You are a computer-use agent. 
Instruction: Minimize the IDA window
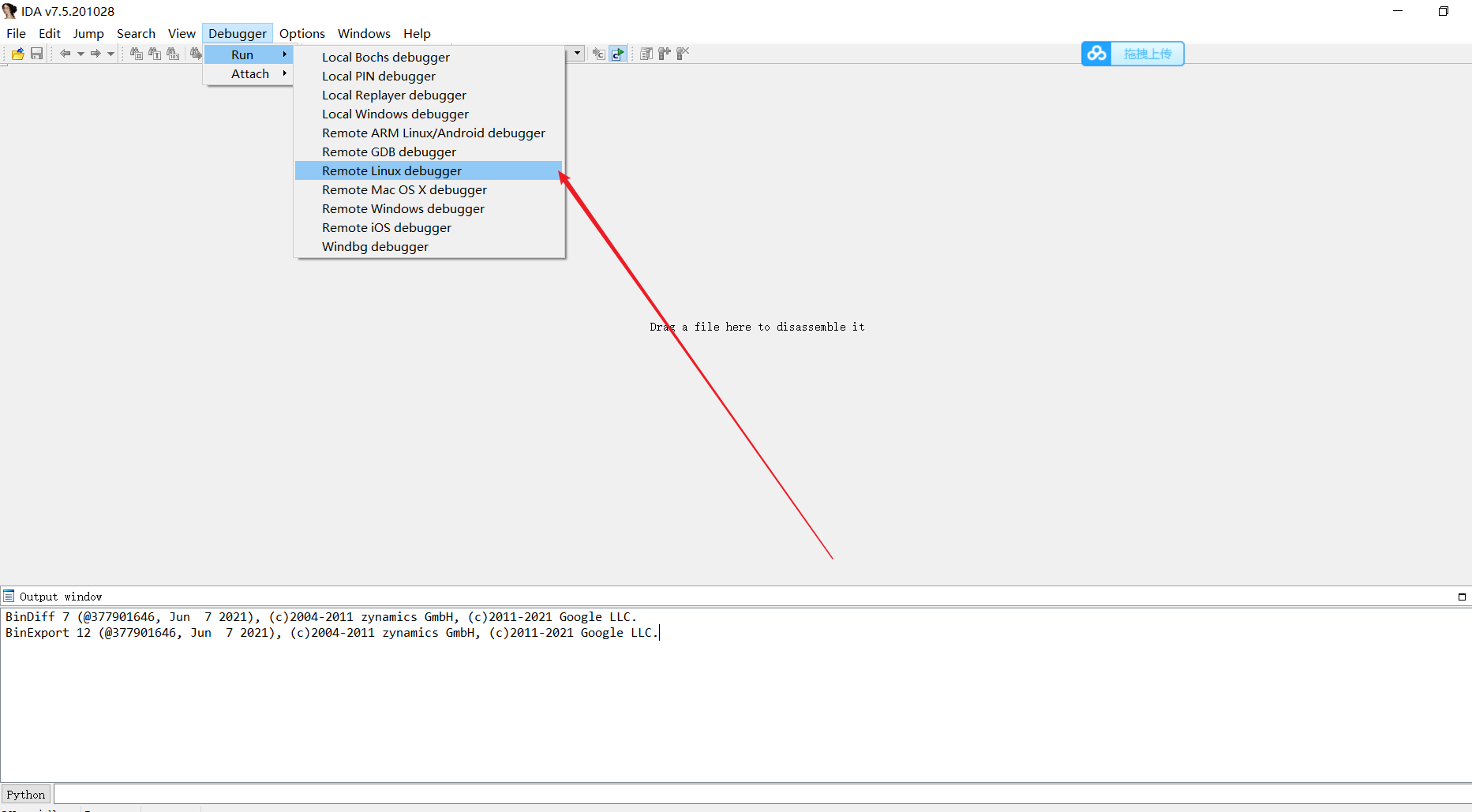[1398, 11]
